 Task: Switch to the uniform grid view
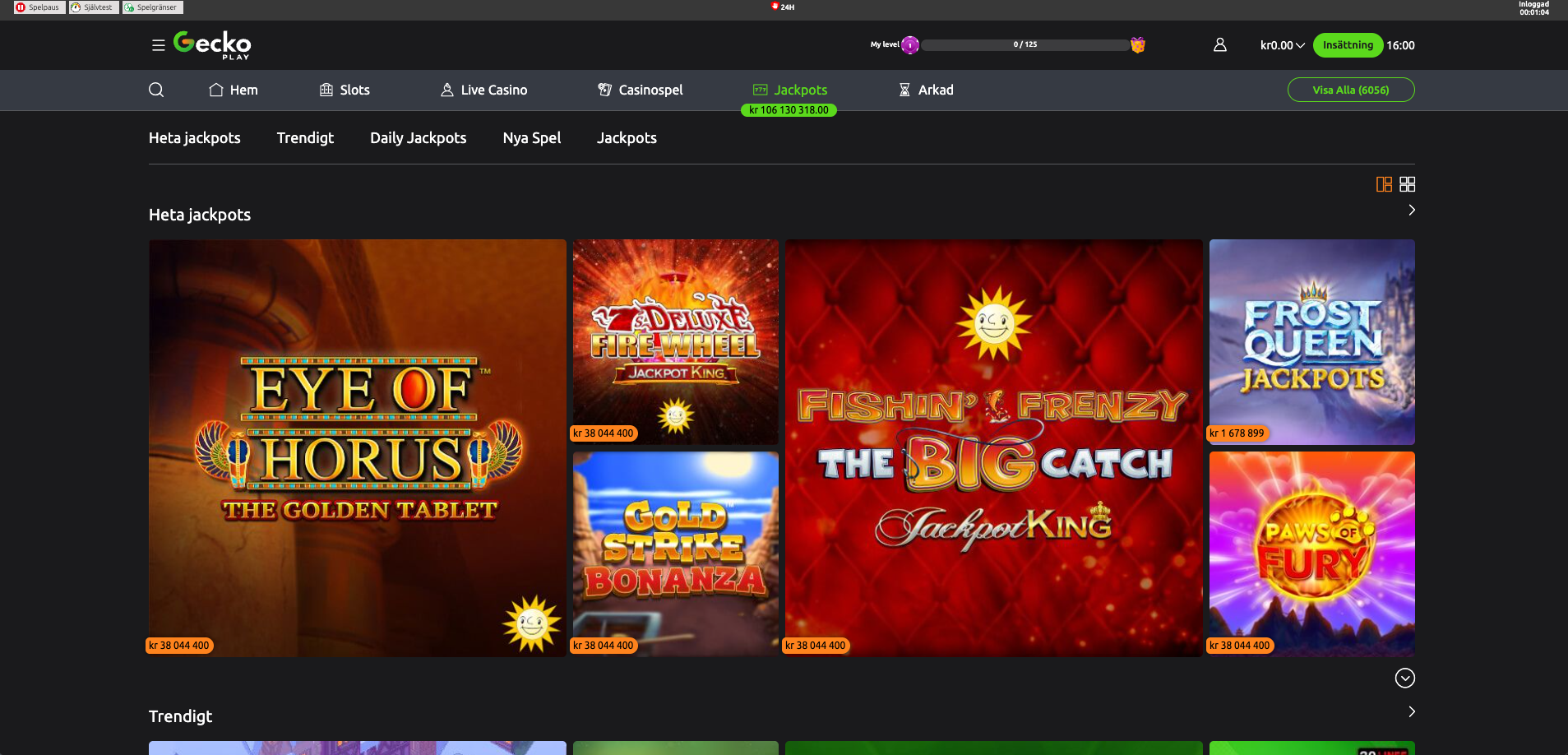[1408, 184]
